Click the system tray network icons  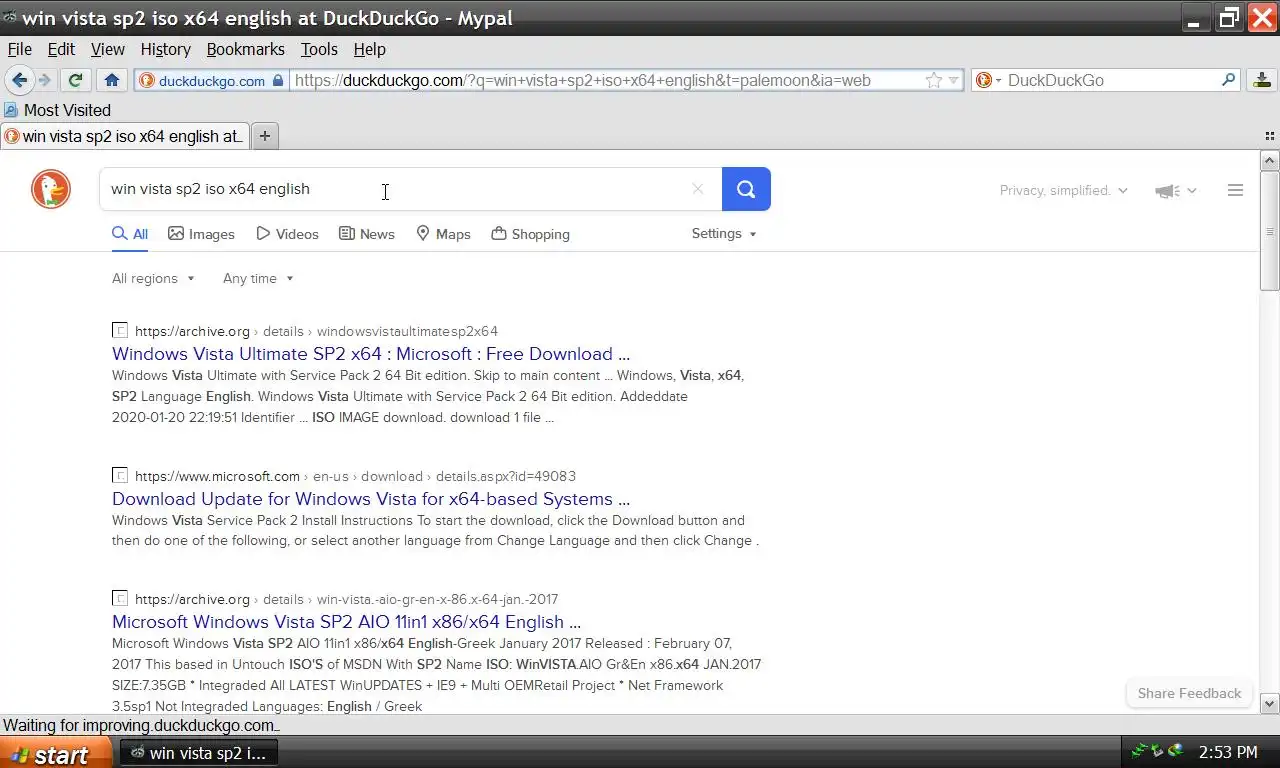pyautogui.click(x=1157, y=752)
